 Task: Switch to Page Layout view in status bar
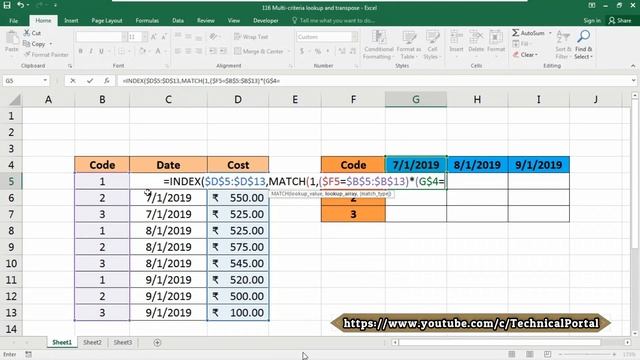529,354
